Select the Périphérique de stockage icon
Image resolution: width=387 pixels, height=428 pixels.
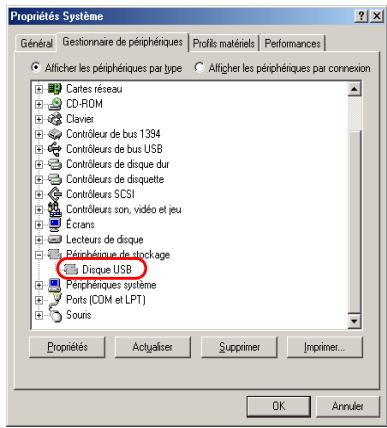click(55, 254)
